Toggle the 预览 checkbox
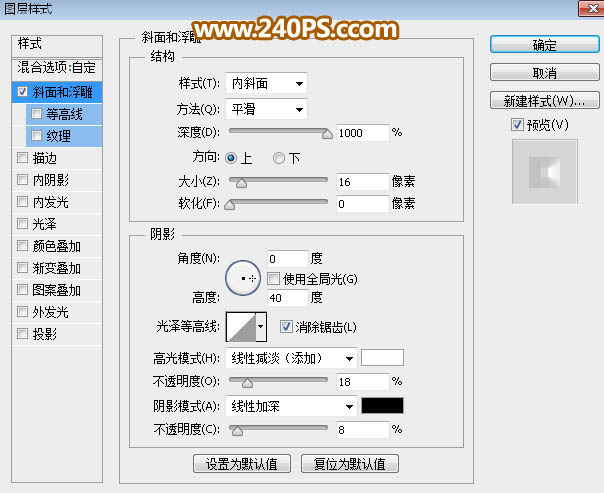Image resolution: width=604 pixels, height=493 pixels. pos(517,124)
